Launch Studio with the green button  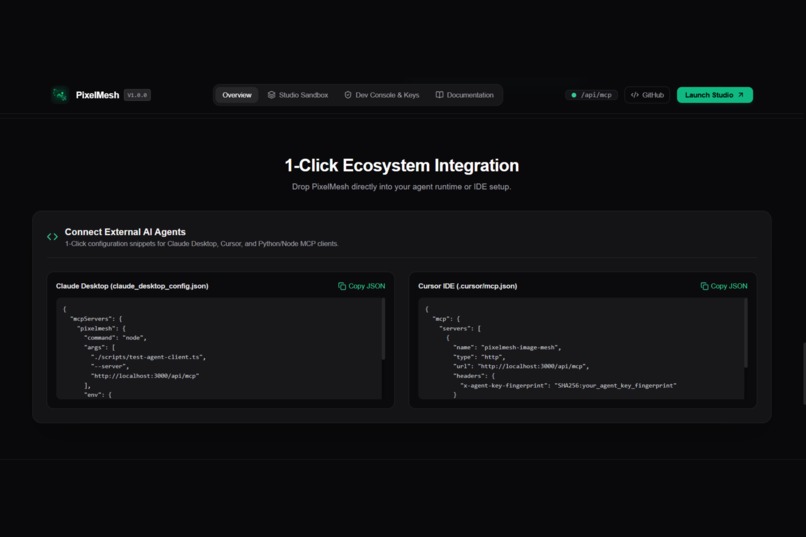pyautogui.click(x=715, y=95)
